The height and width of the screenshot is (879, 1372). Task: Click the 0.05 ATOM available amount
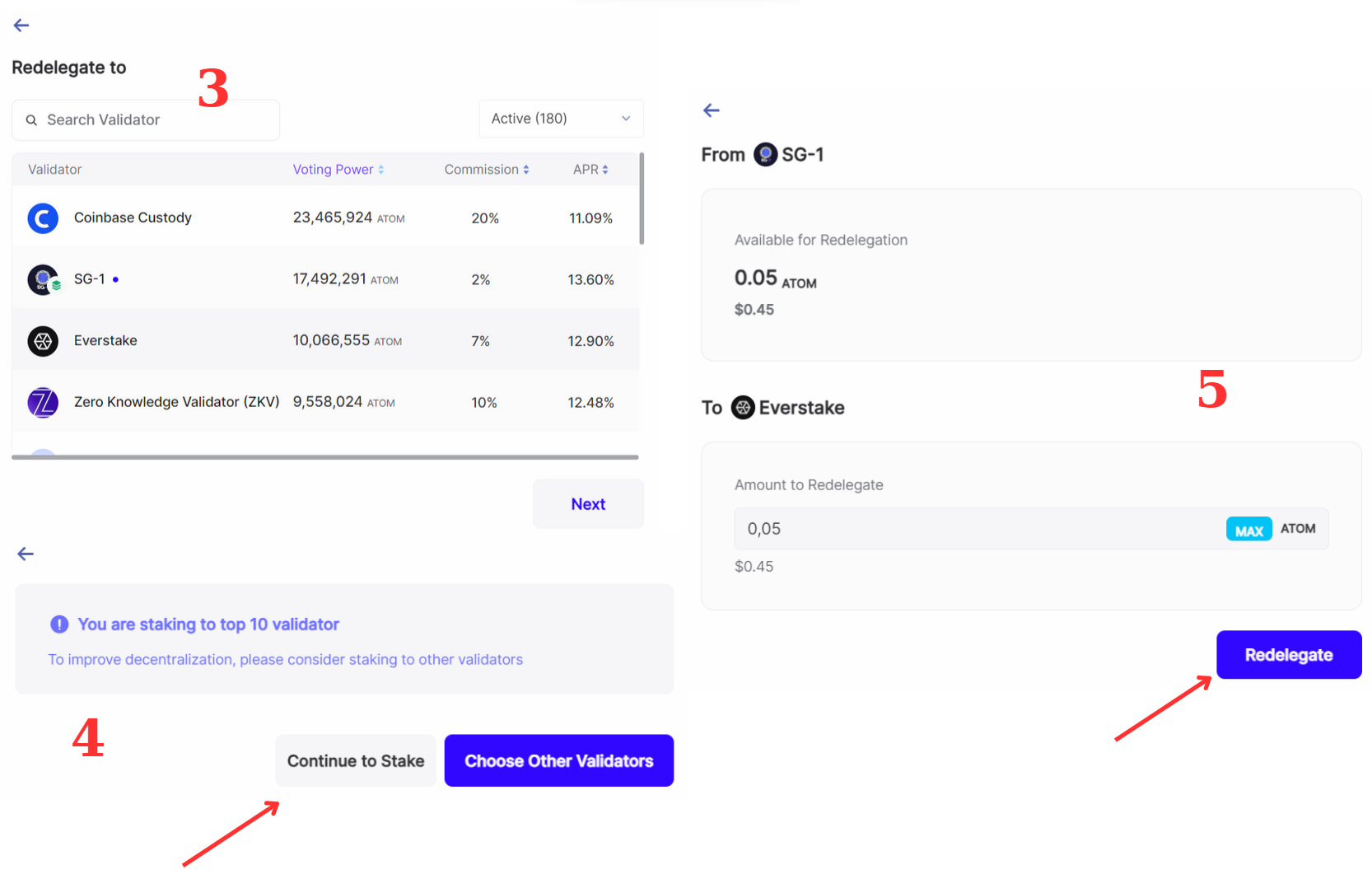[x=776, y=278]
